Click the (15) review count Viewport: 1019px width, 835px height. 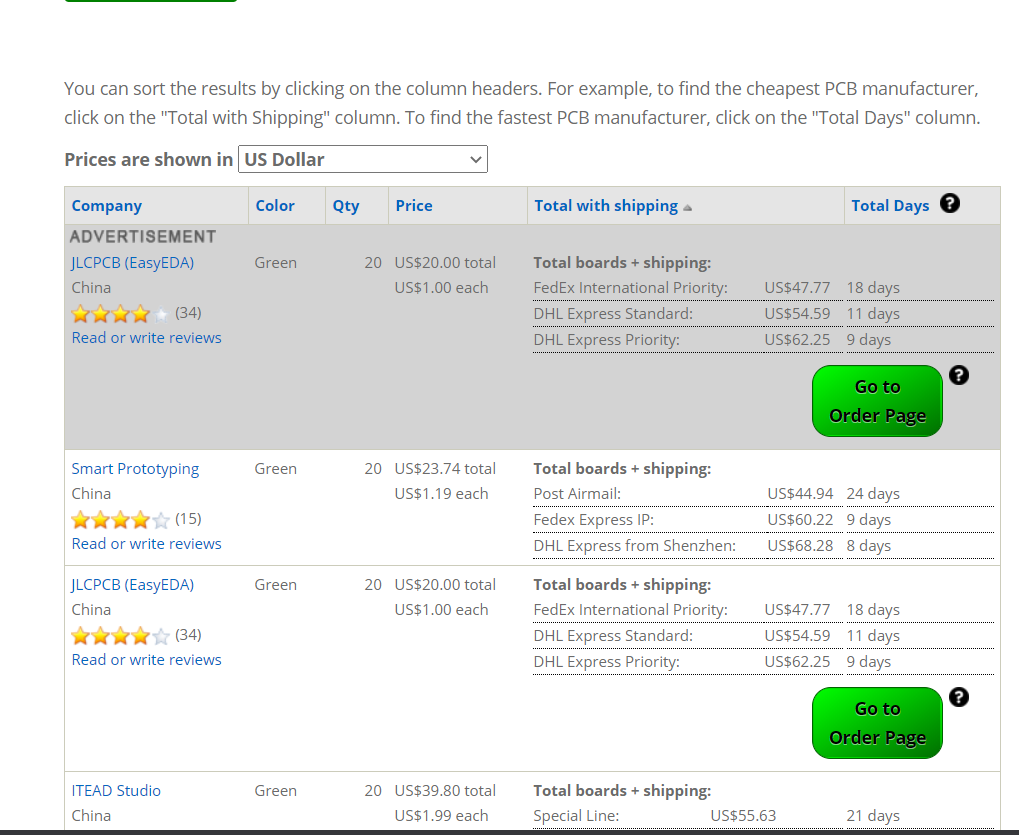pos(188,519)
